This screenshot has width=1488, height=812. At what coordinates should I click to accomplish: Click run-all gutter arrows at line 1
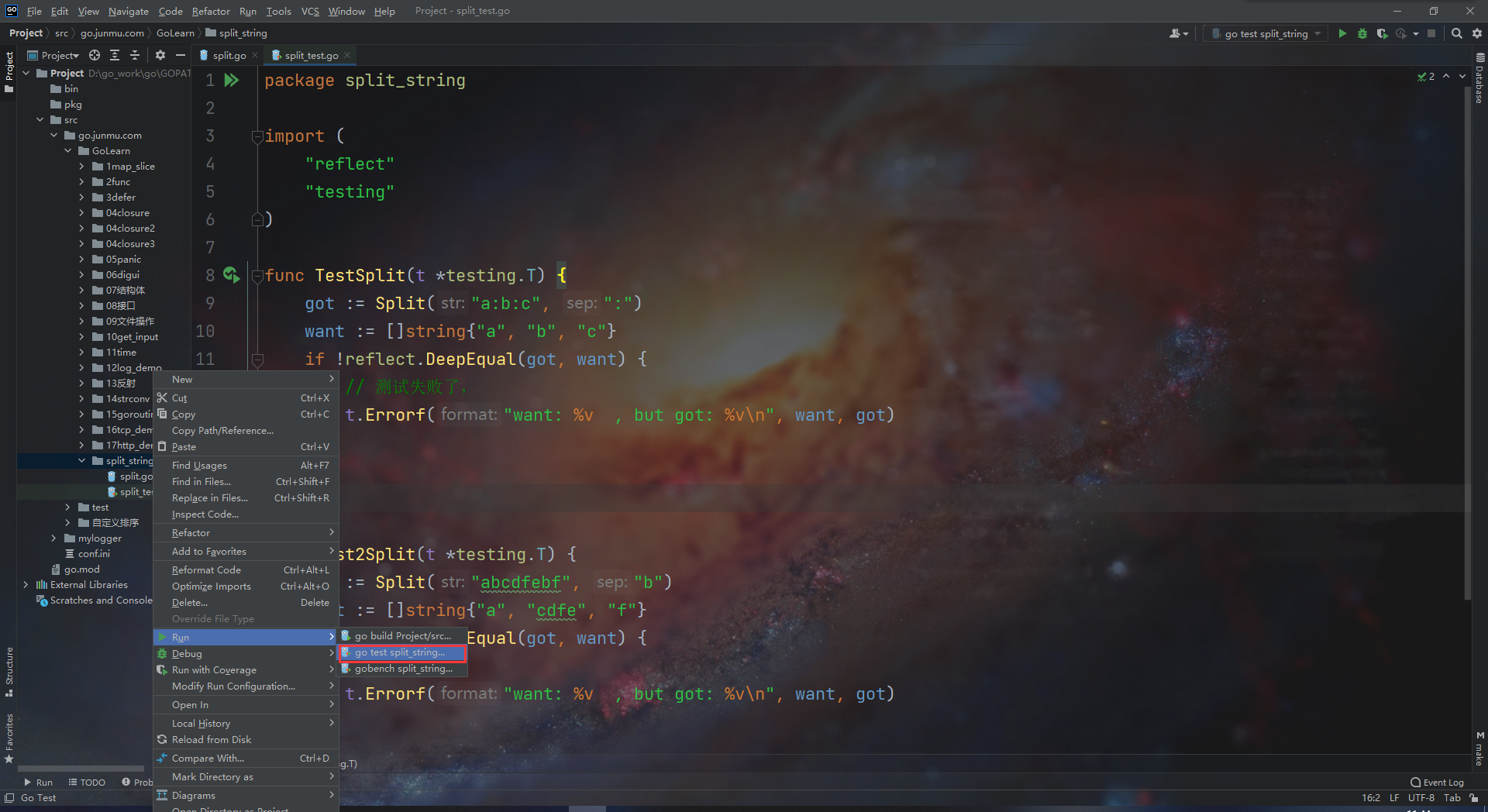tap(232, 80)
